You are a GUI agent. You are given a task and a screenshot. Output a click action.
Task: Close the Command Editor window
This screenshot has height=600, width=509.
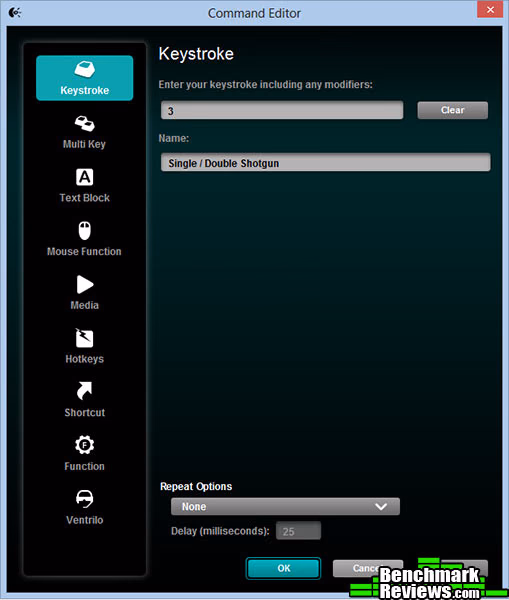pos(490,9)
